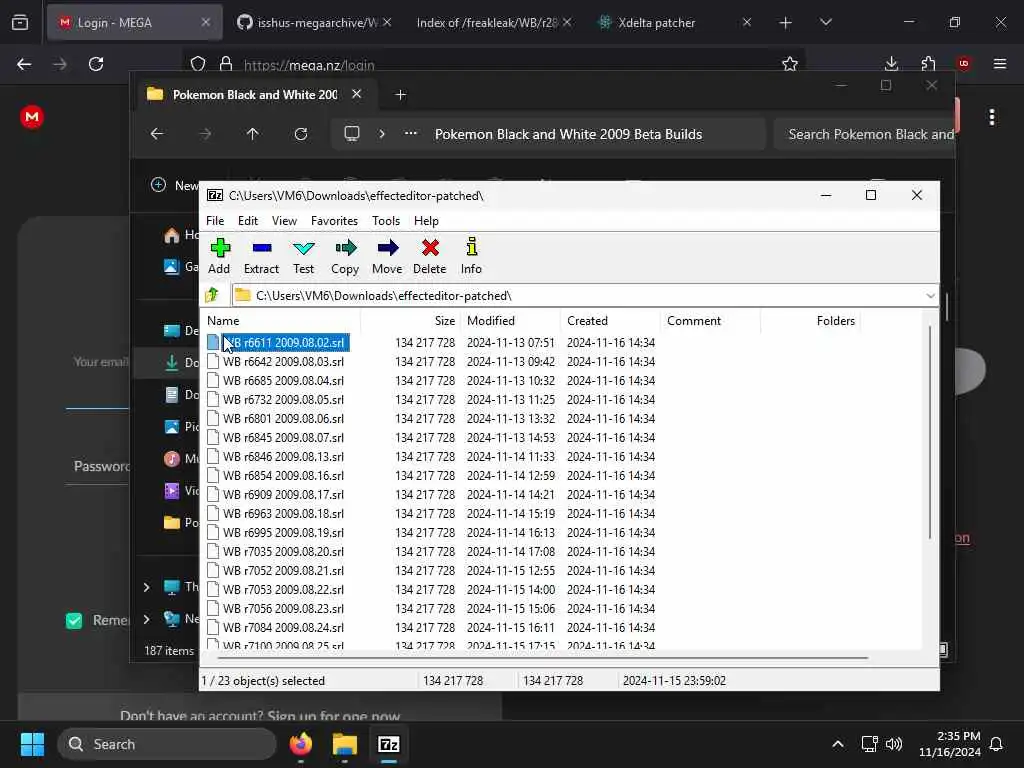Open hidden breadcrumb ellipsis in Explorer
The width and height of the screenshot is (1024, 768).
pos(411,133)
